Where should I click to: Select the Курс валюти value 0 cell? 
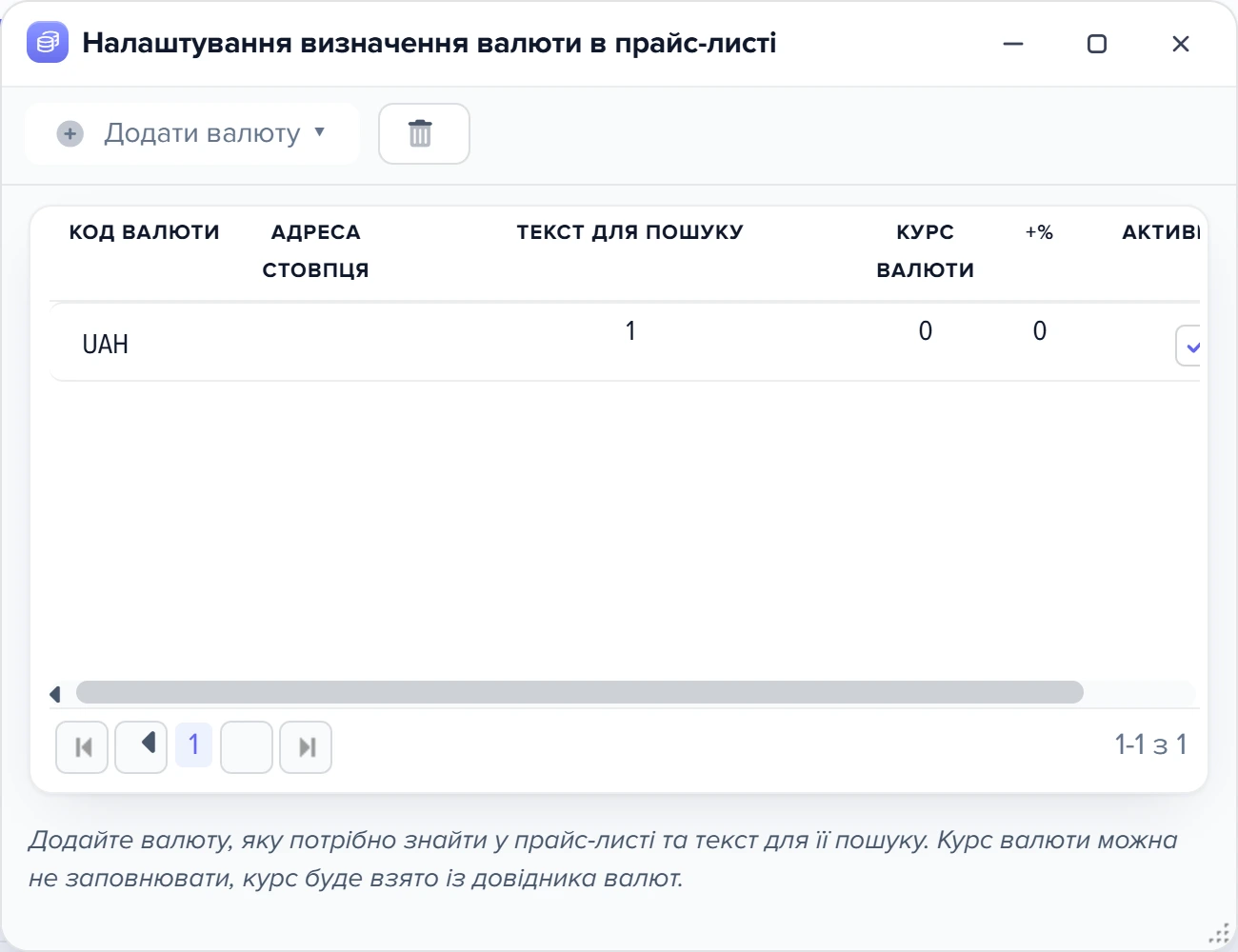pyautogui.click(x=925, y=330)
